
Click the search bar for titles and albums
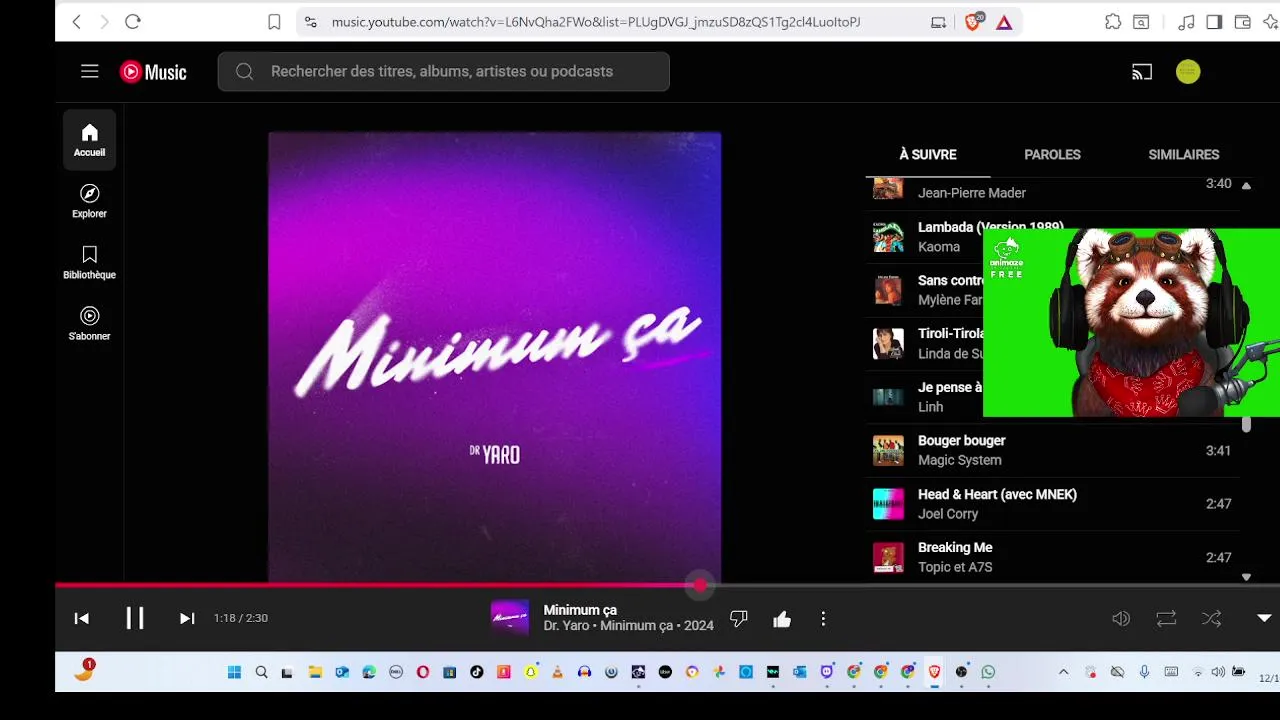pyautogui.click(x=443, y=72)
